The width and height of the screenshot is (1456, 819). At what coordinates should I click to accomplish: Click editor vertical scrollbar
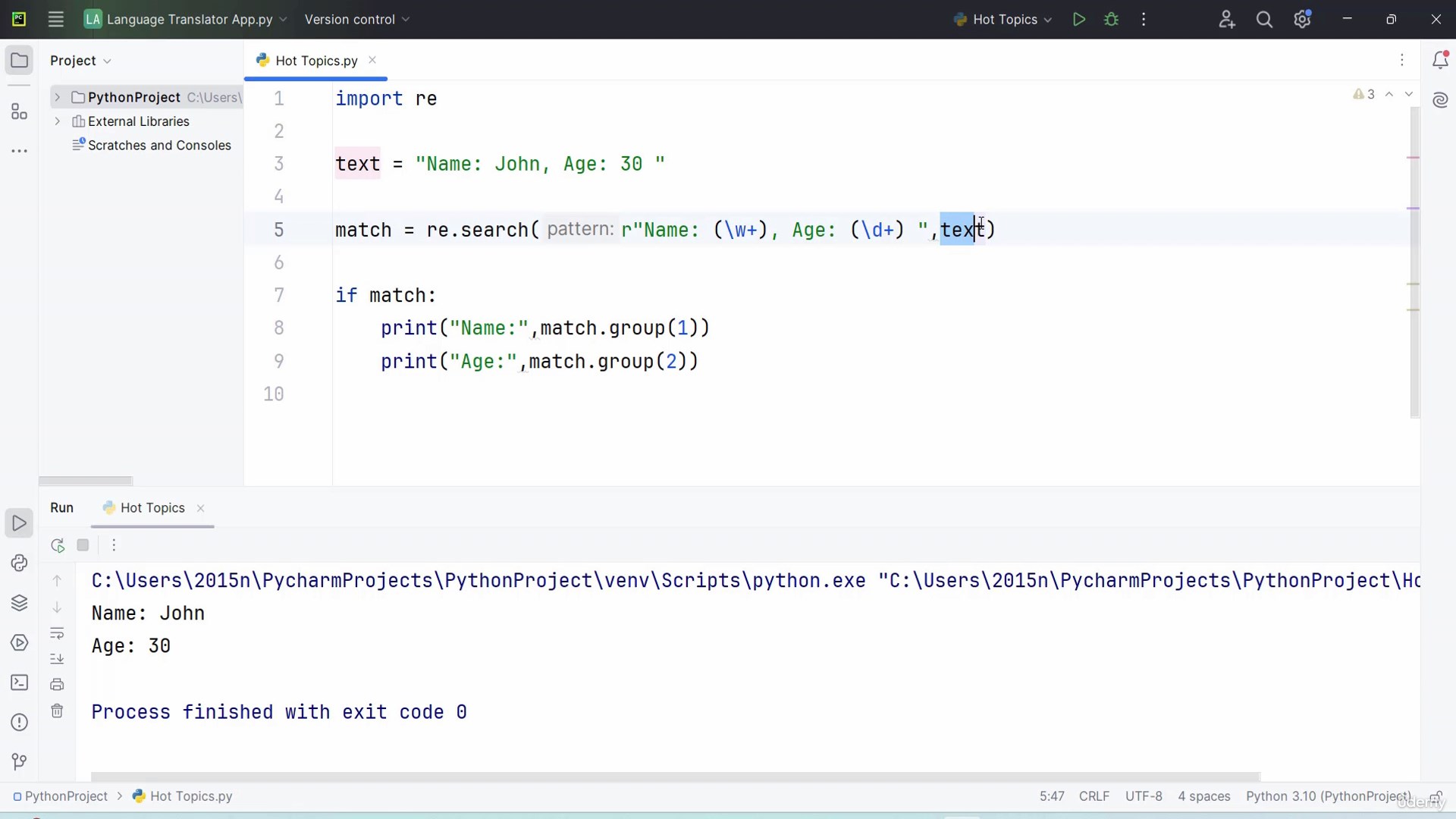1414,262
